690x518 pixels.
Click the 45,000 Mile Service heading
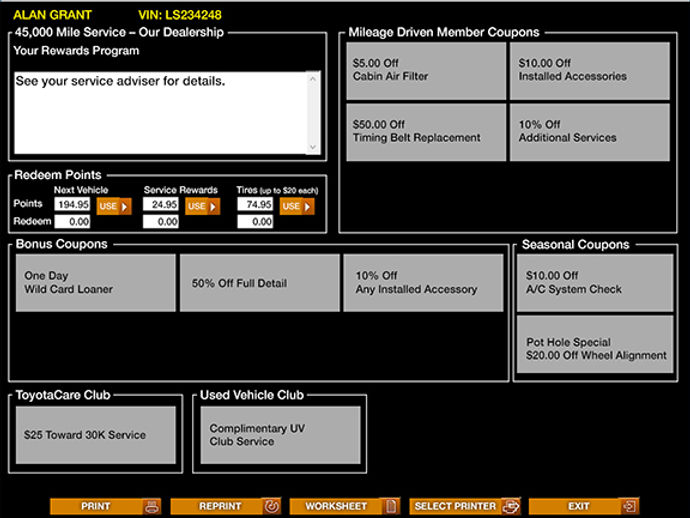pyautogui.click(x=119, y=32)
